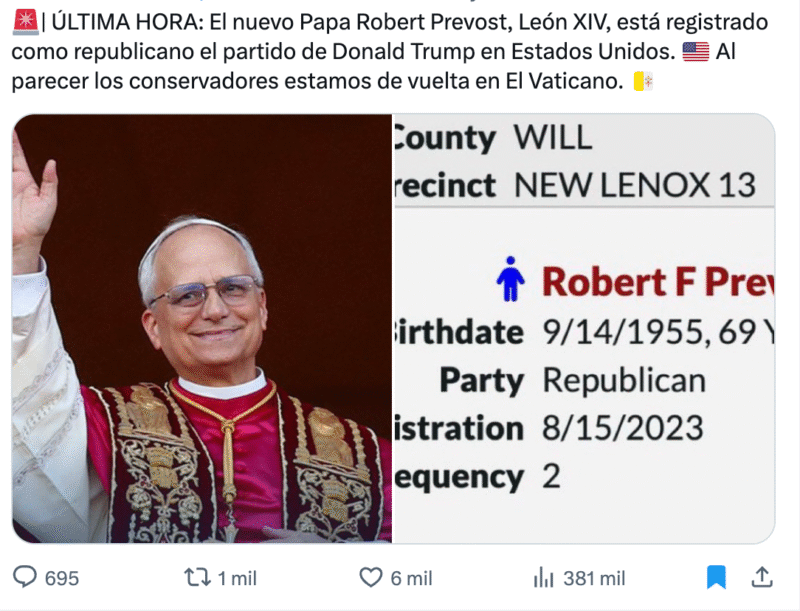Toggle the blue bookmark icon

pyautogui.click(x=716, y=577)
